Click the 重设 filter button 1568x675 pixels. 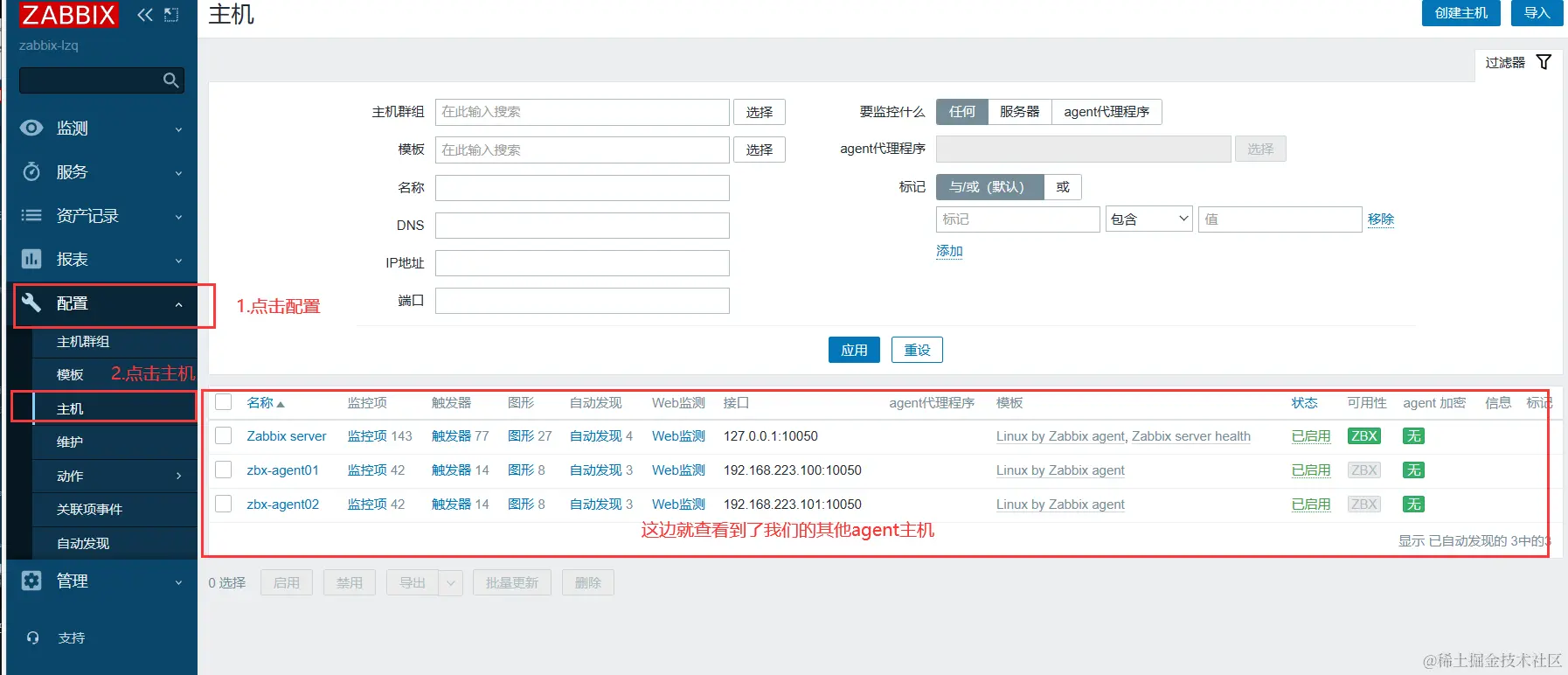[917, 350]
